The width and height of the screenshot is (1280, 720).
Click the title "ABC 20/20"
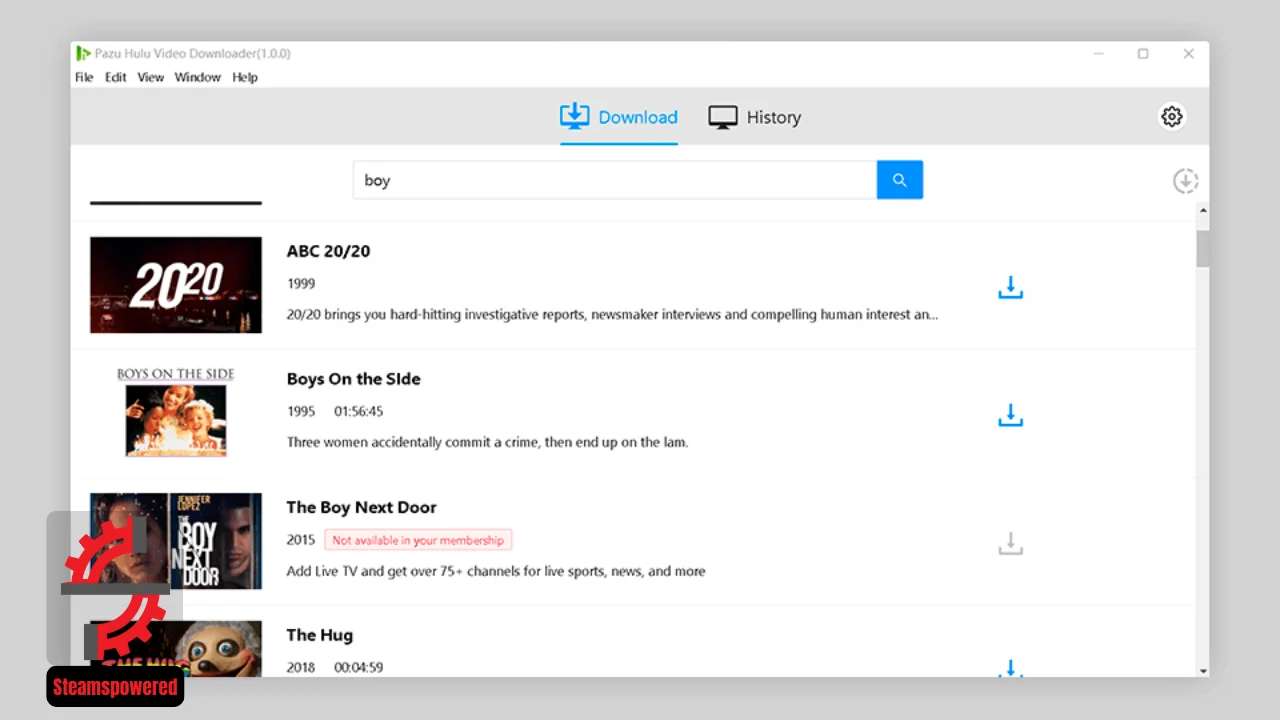[x=328, y=251]
